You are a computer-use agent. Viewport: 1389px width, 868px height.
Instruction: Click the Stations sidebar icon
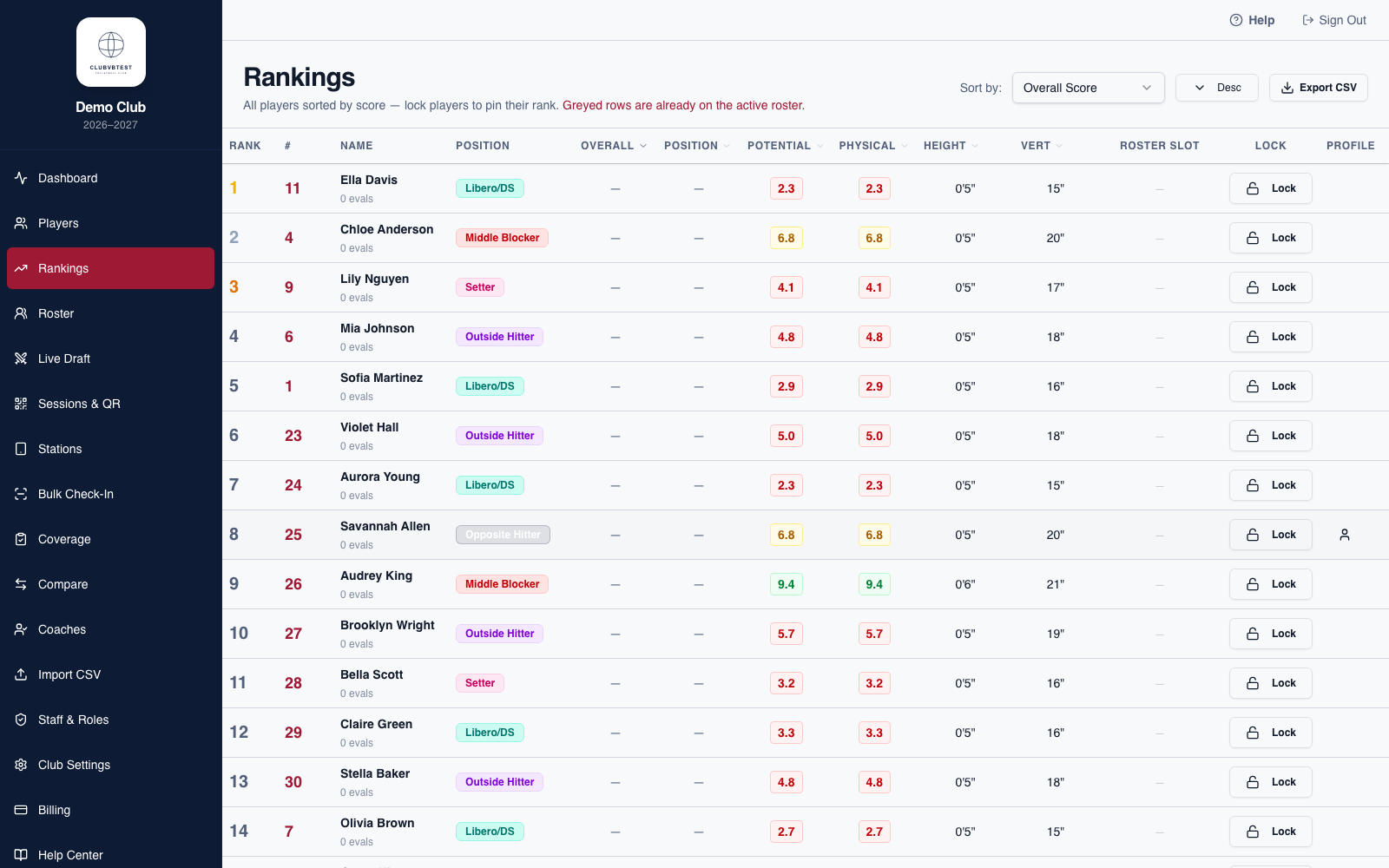pos(21,449)
